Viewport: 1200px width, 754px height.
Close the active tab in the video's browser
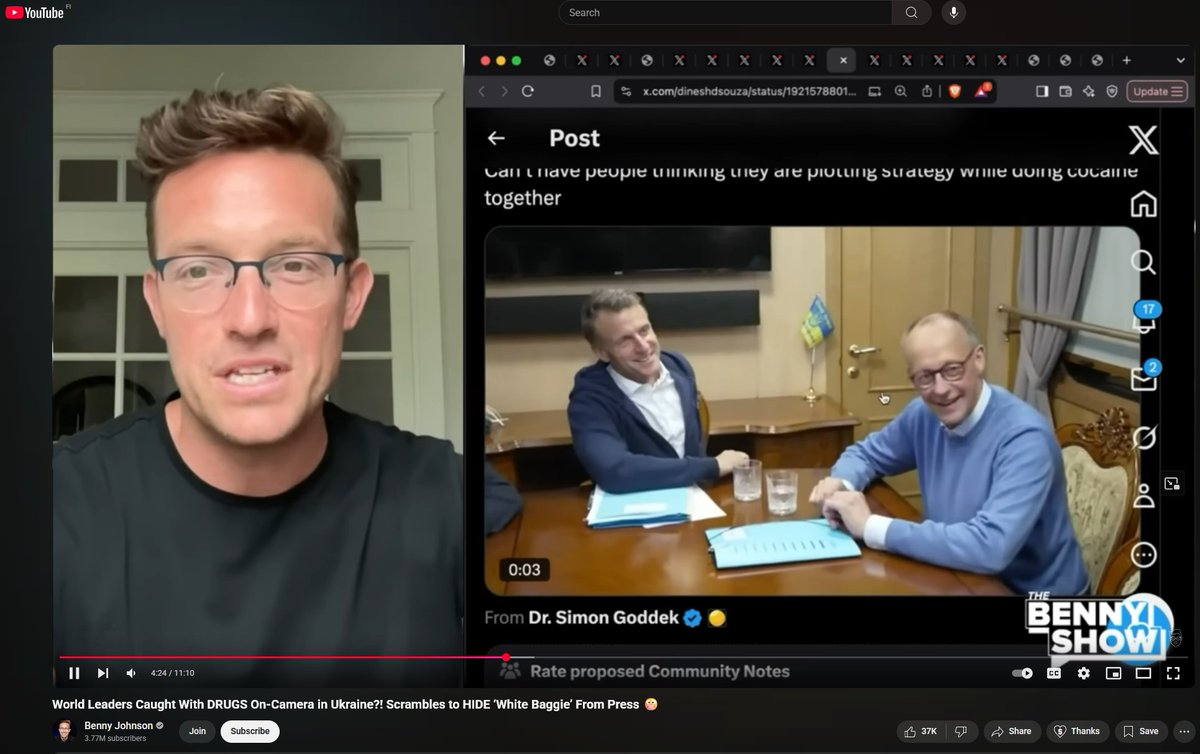(x=843, y=60)
